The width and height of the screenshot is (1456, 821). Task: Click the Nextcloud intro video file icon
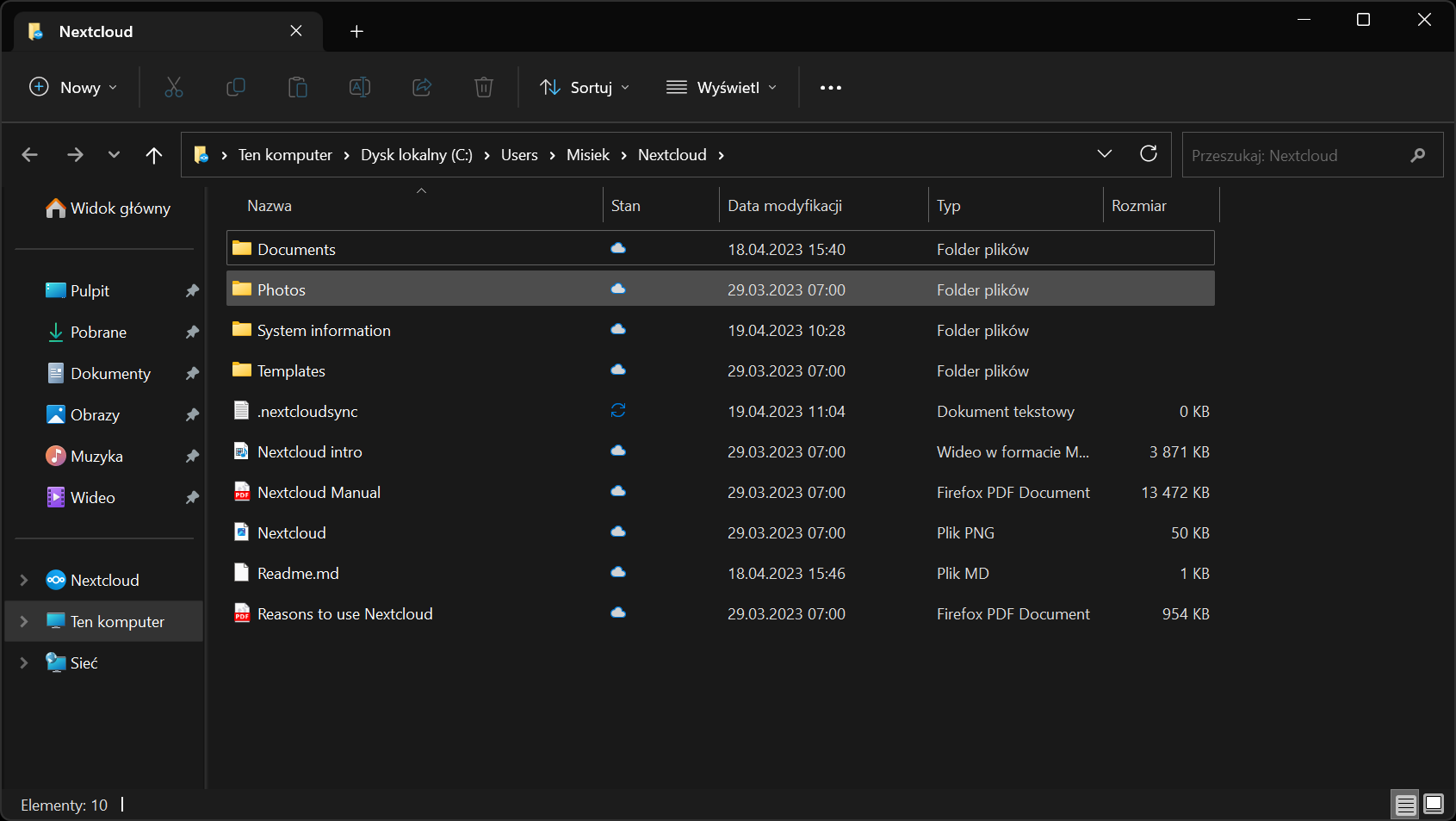pos(242,451)
